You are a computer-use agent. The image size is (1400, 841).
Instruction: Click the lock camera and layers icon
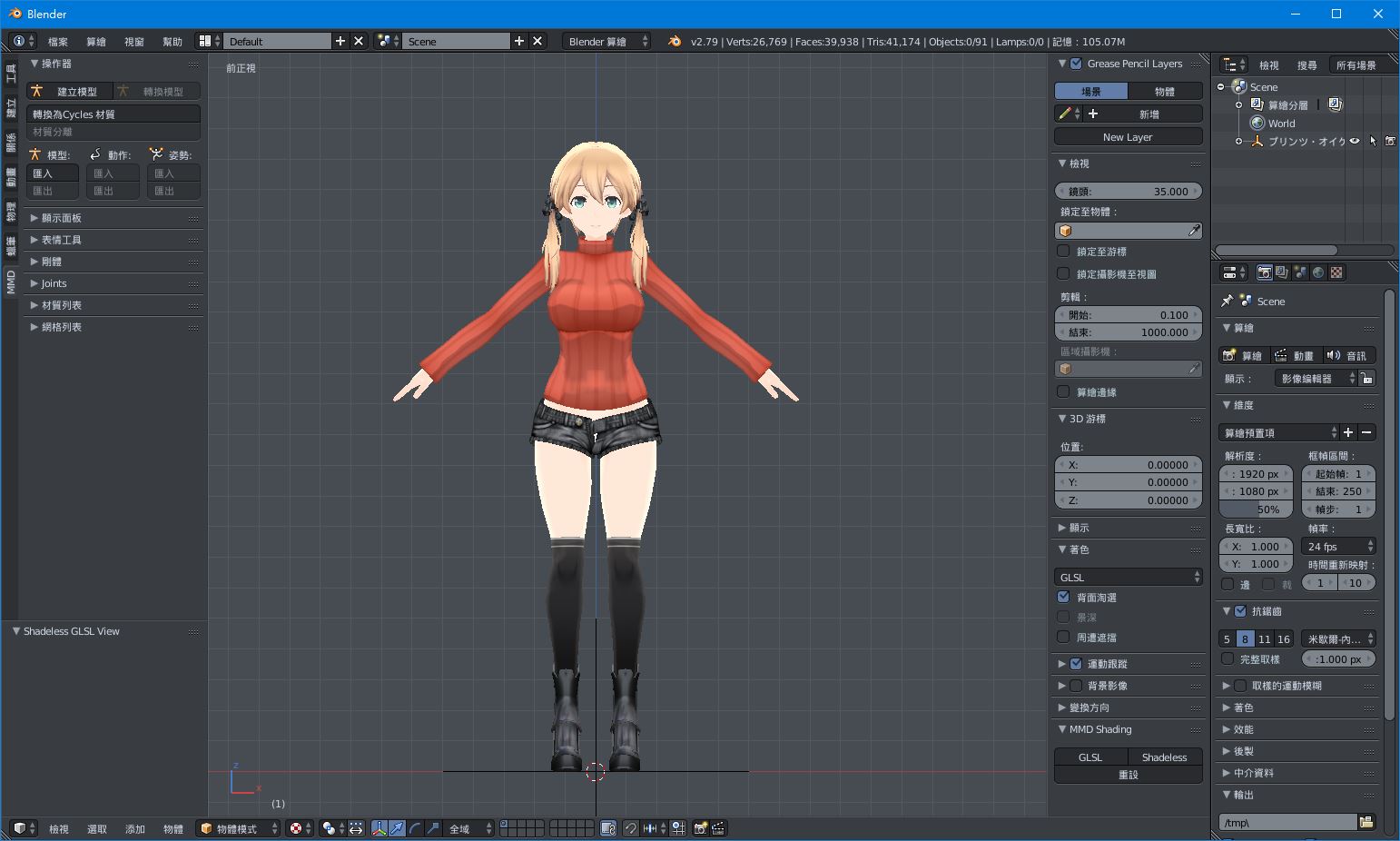[x=608, y=828]
